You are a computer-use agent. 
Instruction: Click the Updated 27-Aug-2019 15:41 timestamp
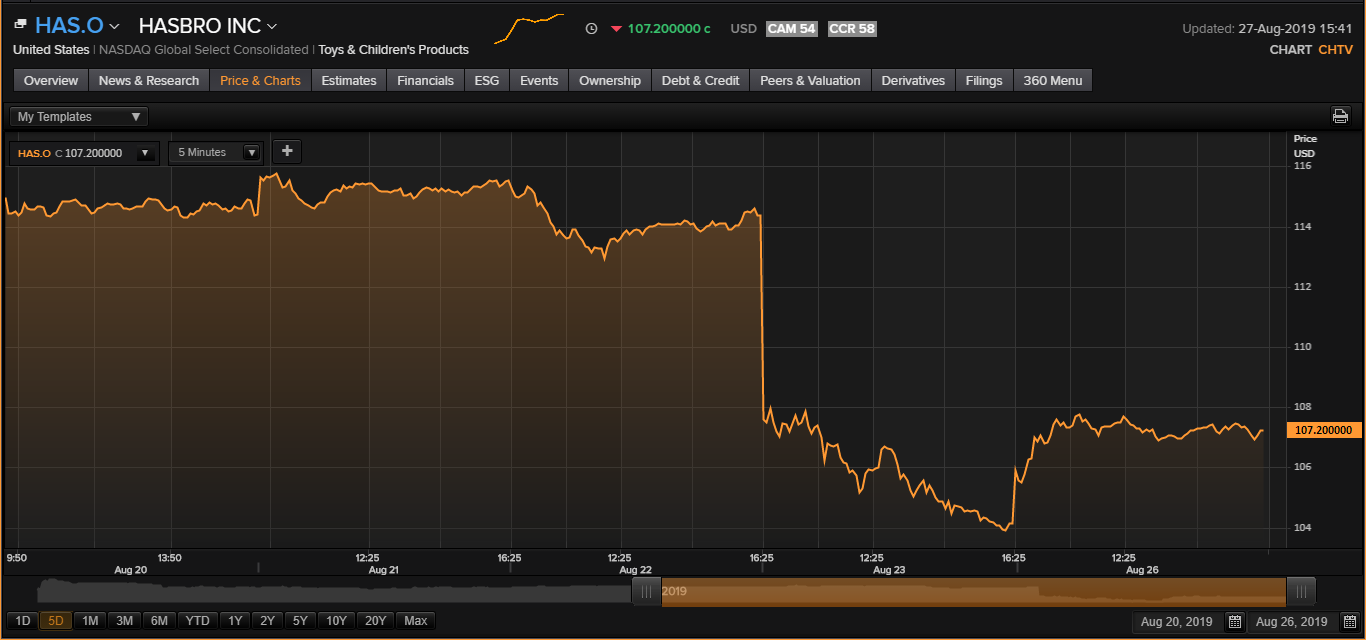1267,29
